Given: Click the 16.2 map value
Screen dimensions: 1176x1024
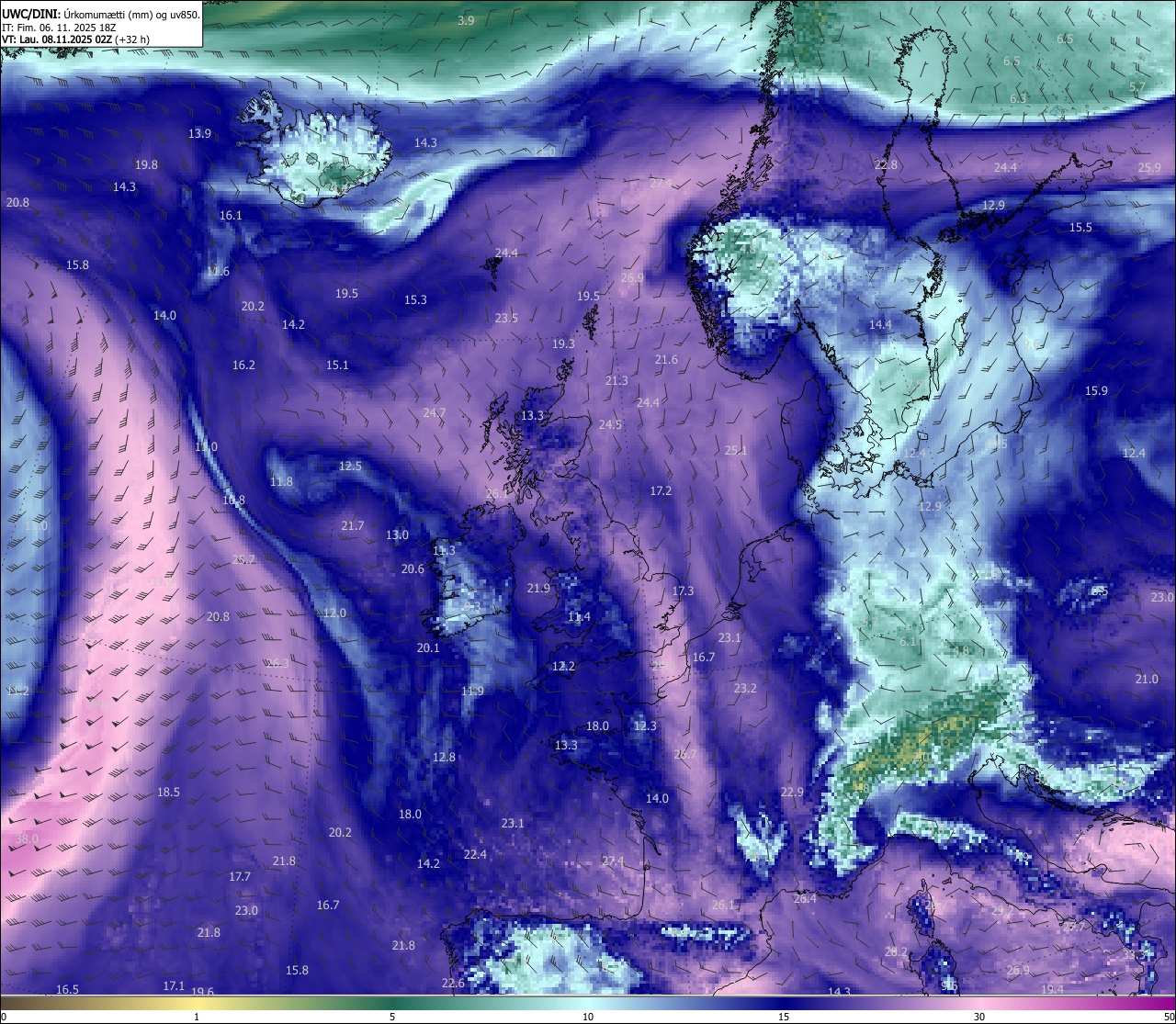Looking at the screenshot, I should (243, 365).
